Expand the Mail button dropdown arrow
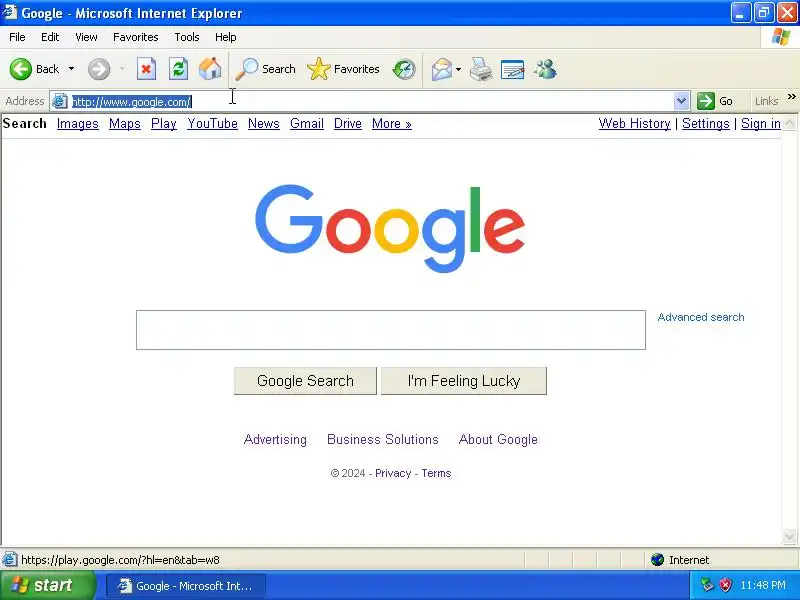Image resolution: width=800 pixels, height=600 pixels. point(458,69)
